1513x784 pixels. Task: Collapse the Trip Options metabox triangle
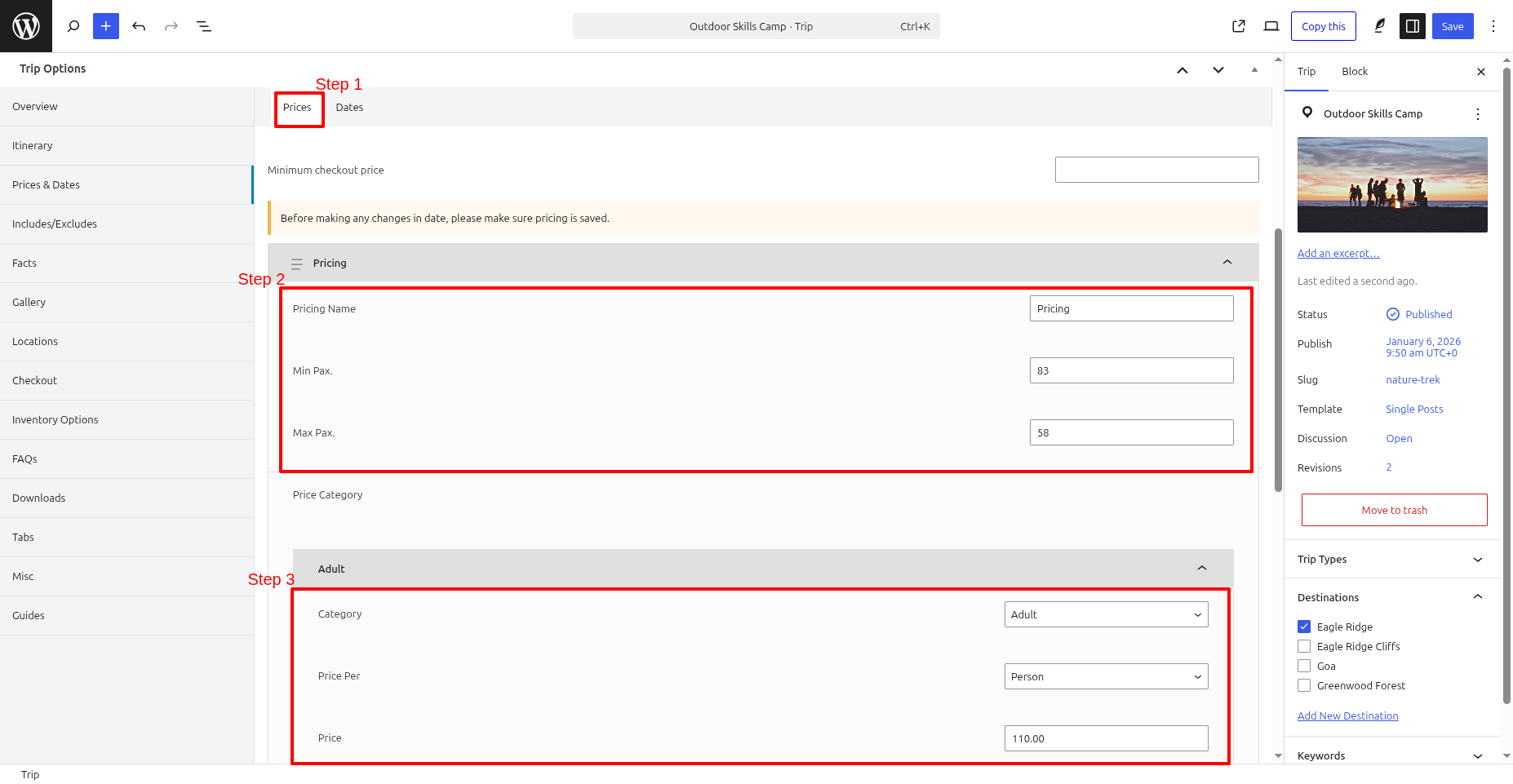[x=1254, y=70]
